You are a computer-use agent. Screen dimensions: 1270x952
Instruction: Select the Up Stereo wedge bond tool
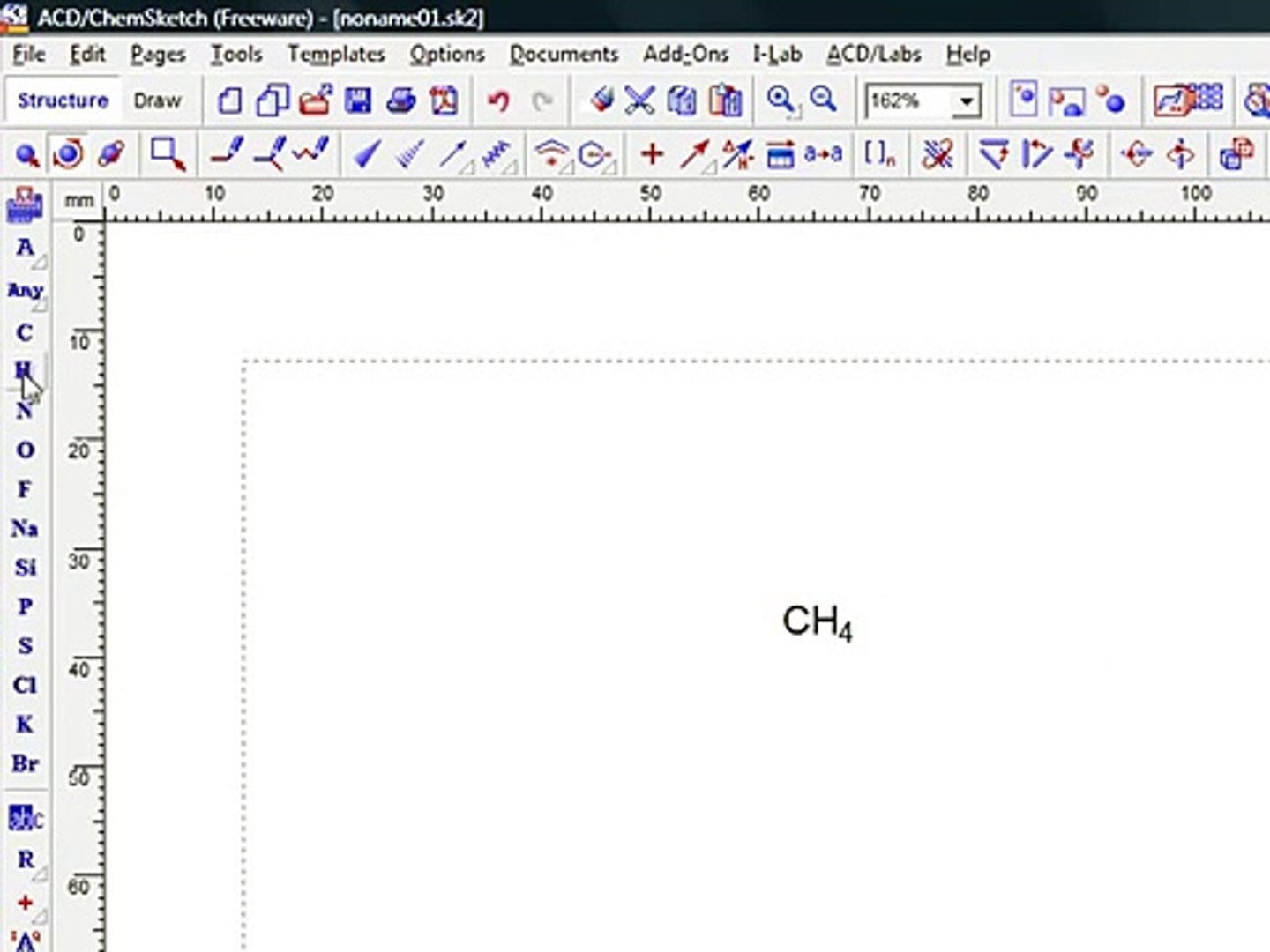tap(367, 155)
